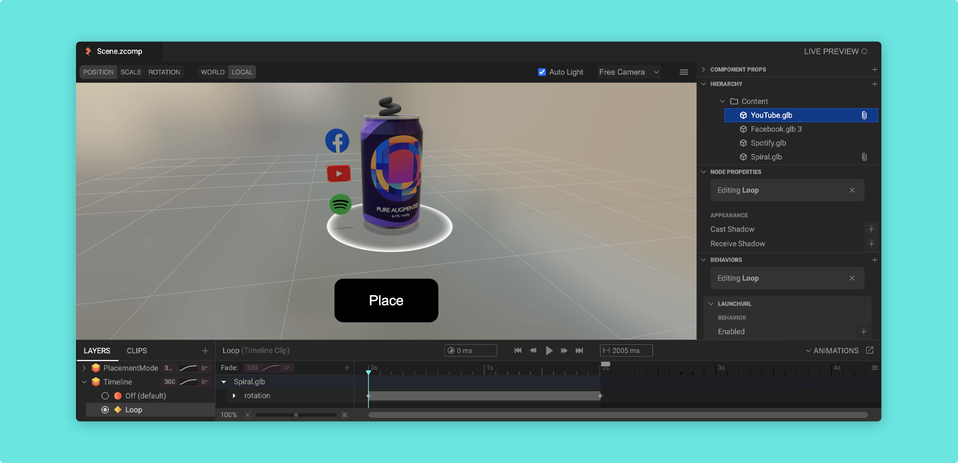Select the Off (default) radio button
958x463 pixels.
coord(105,396)
